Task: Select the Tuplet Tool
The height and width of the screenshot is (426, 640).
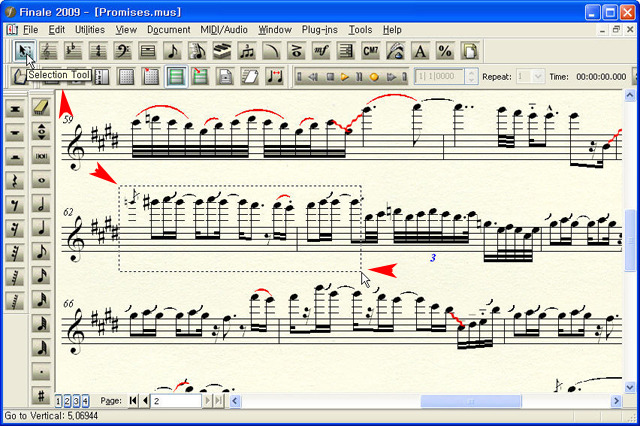Action: click(x=247, y=51)
